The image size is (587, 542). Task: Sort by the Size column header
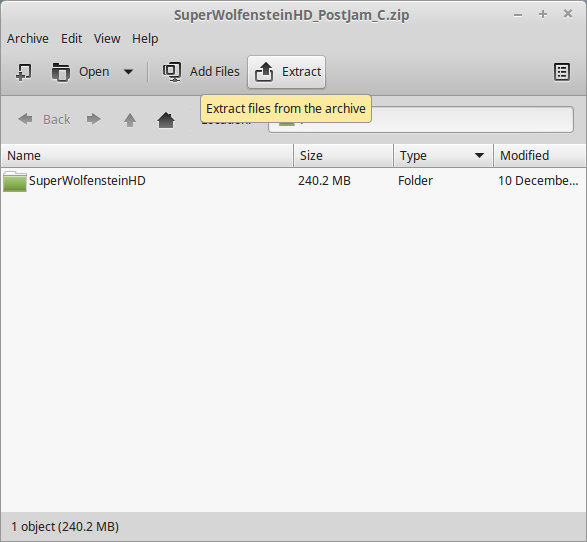coord(343,155)
